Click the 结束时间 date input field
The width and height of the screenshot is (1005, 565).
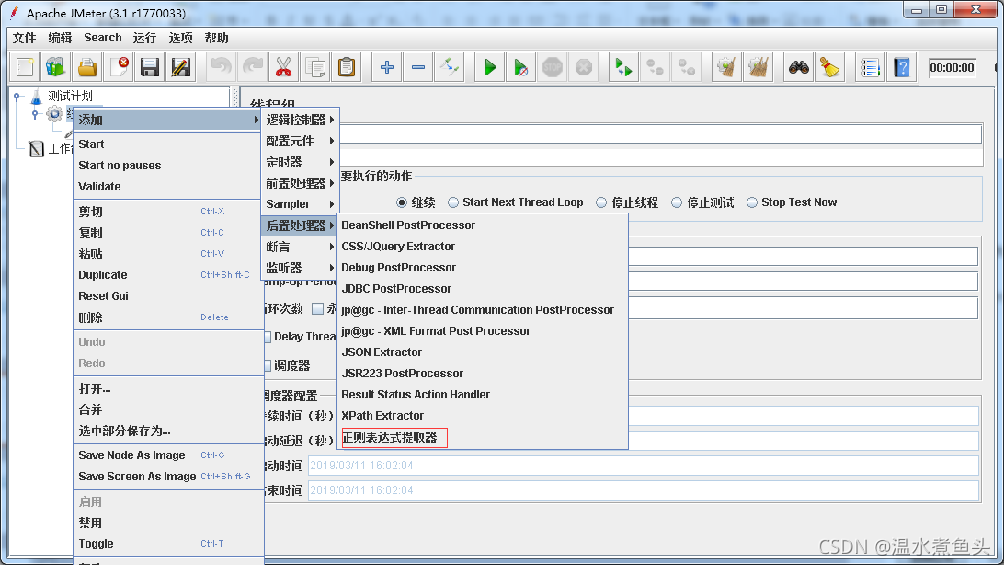pos(643,491)
